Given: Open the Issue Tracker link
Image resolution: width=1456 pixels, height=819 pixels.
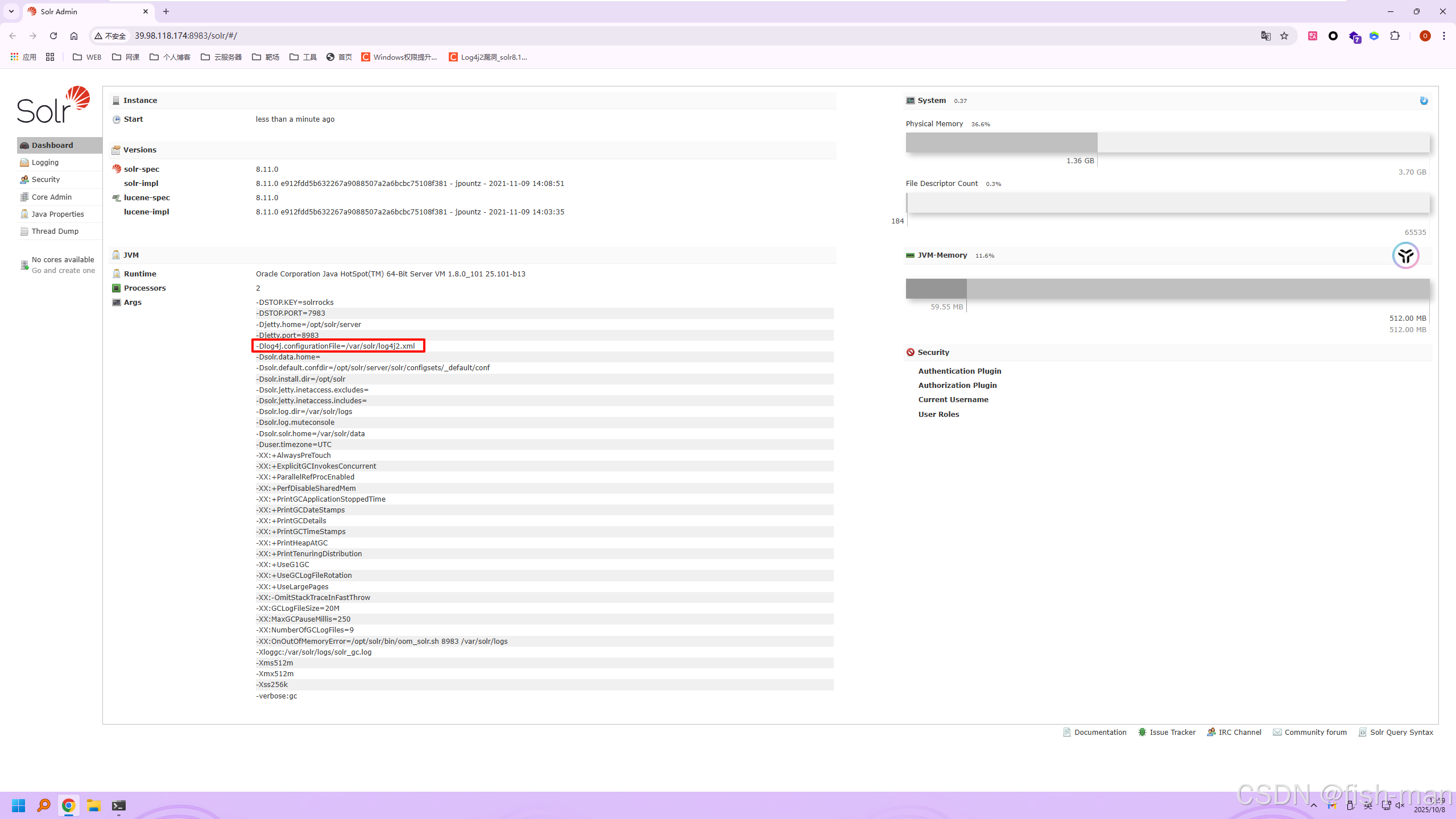Looking at the screenshot, I should (1172, 733).
